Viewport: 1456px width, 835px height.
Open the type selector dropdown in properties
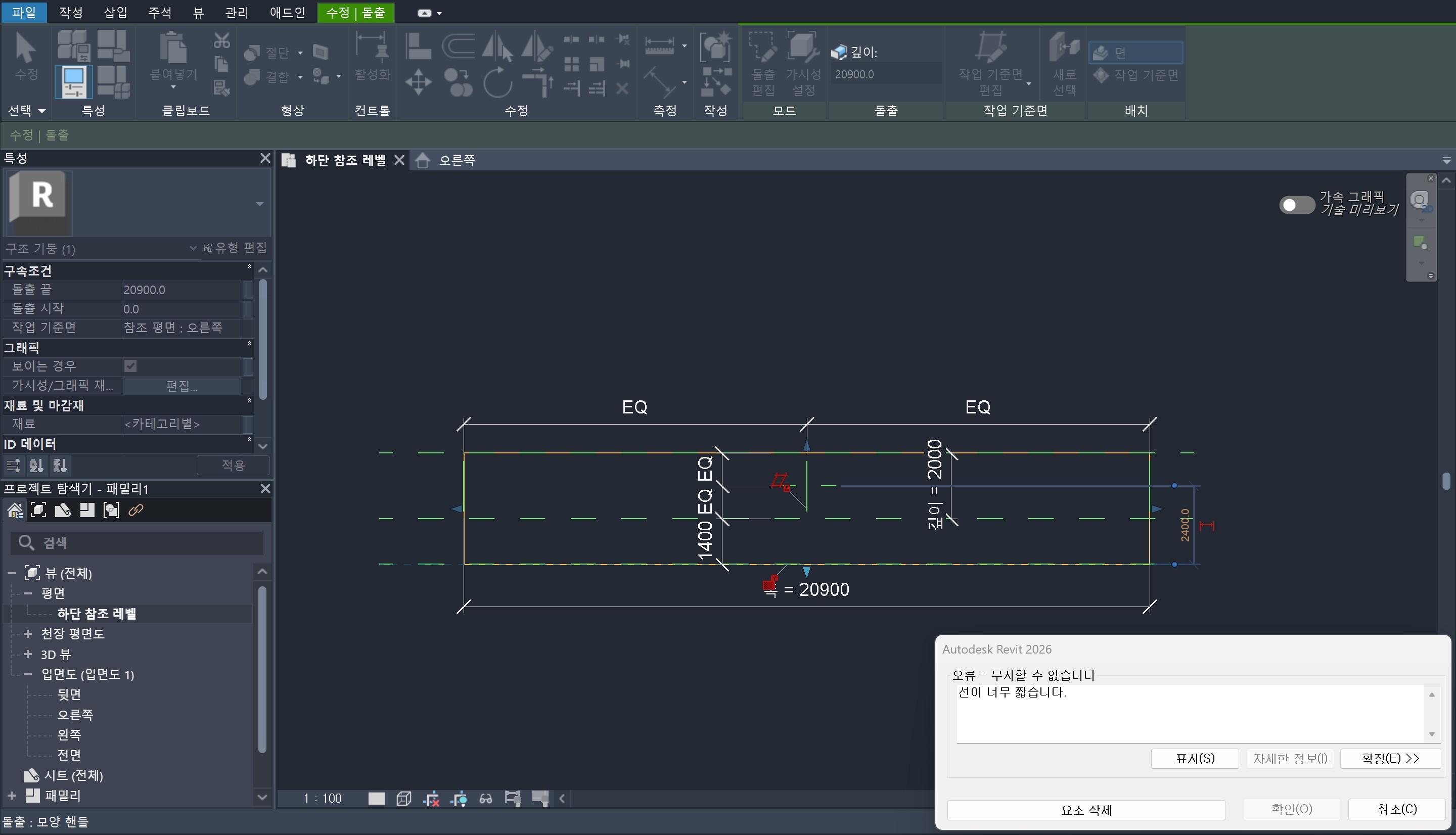[259, 204]
